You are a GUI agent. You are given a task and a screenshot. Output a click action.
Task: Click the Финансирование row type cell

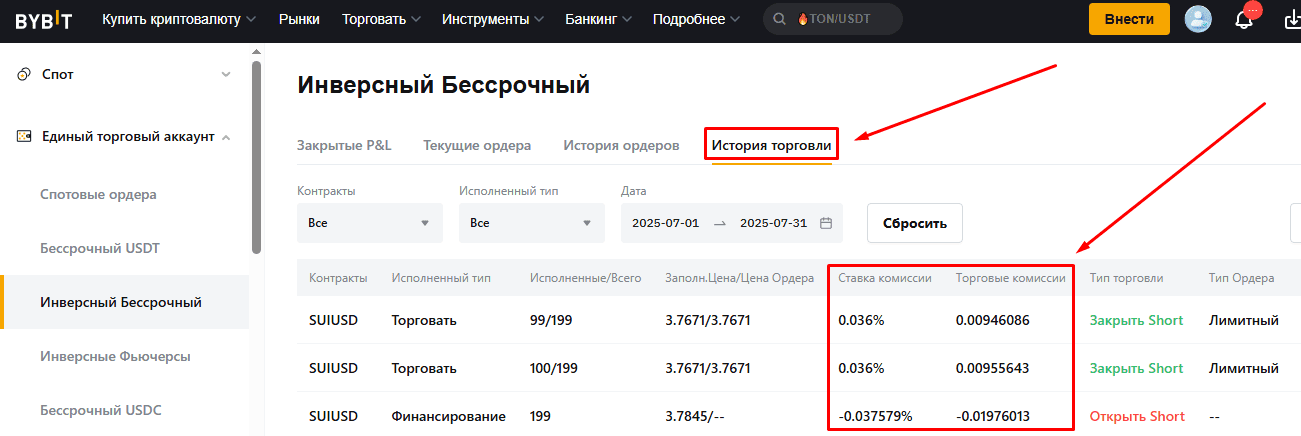pos(449,416)
